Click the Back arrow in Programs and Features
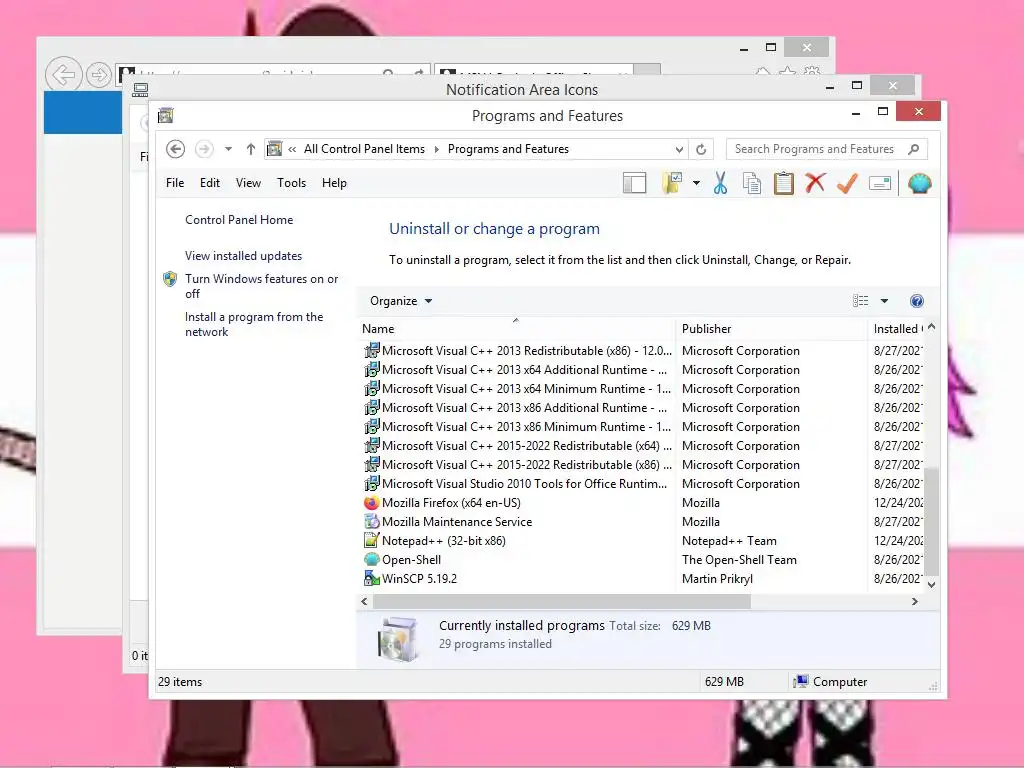The width and height of the screenshot is (1024, 768). click(x=175, y=150)
